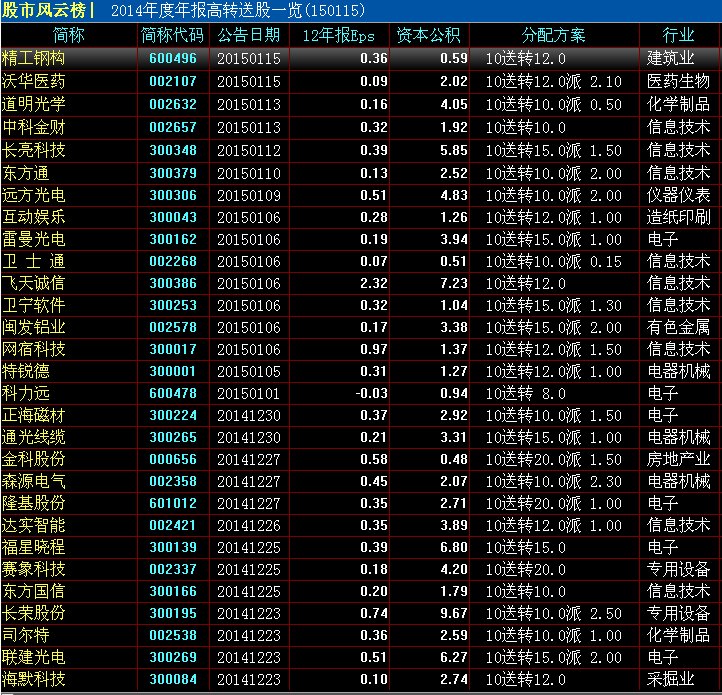Sort by the 简称代码 column header
722x695 pixels.
(x=173, y=35)
